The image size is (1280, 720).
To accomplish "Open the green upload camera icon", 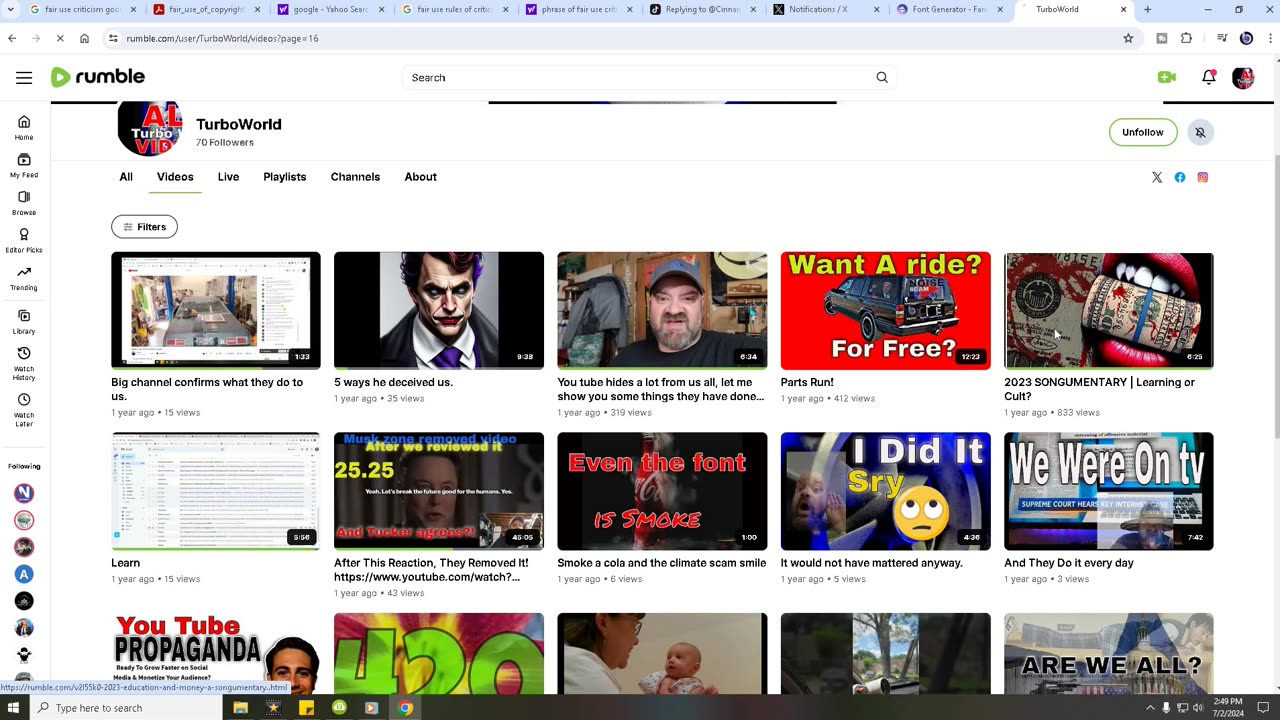I will click(1167, 77).
